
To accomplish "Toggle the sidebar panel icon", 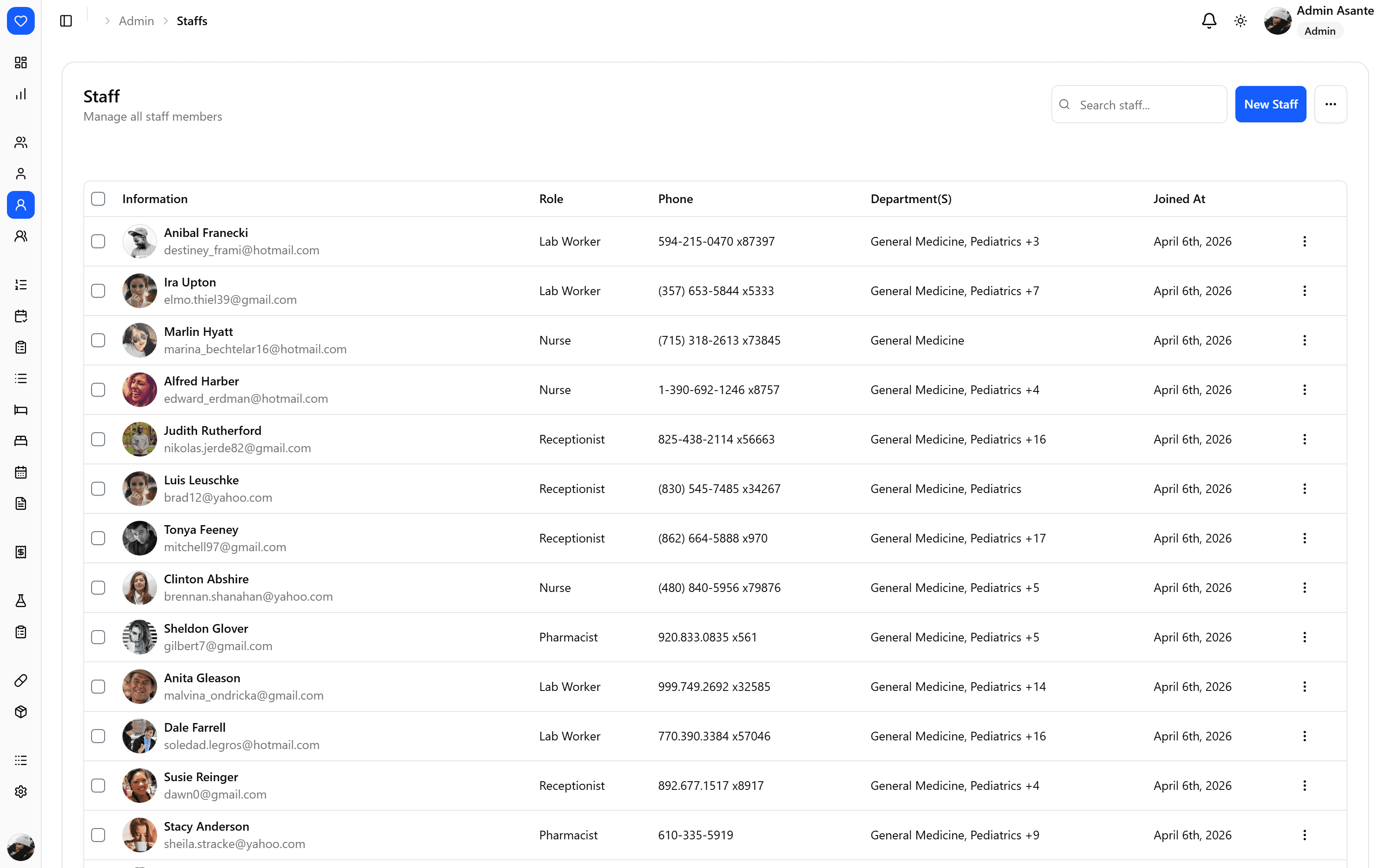I will click(66, 21).
